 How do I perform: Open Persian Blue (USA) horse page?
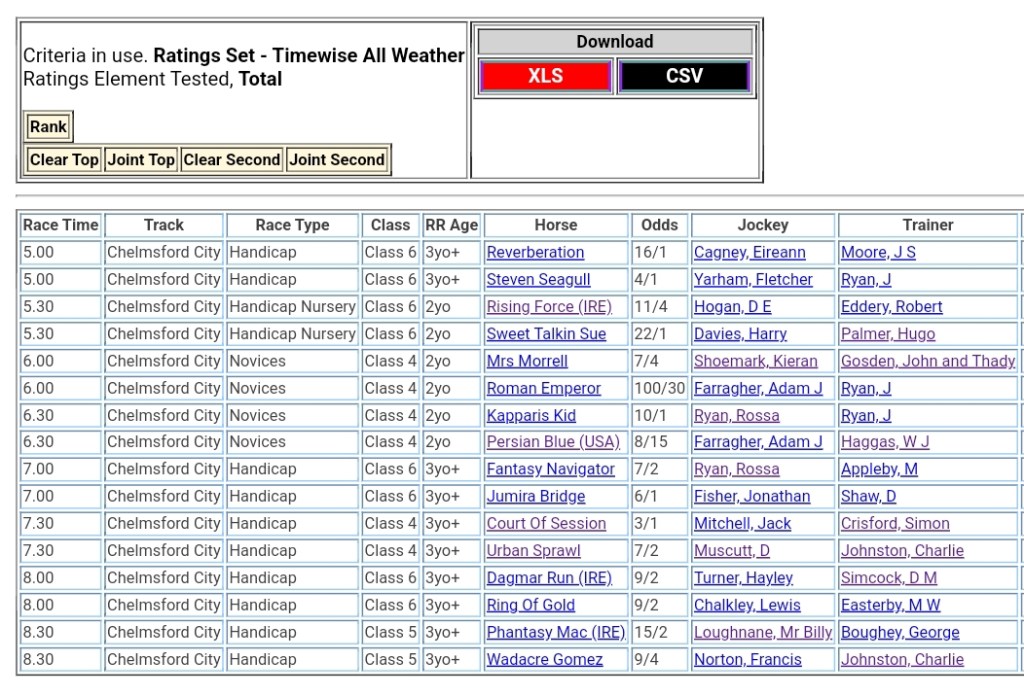pos(553,442)
